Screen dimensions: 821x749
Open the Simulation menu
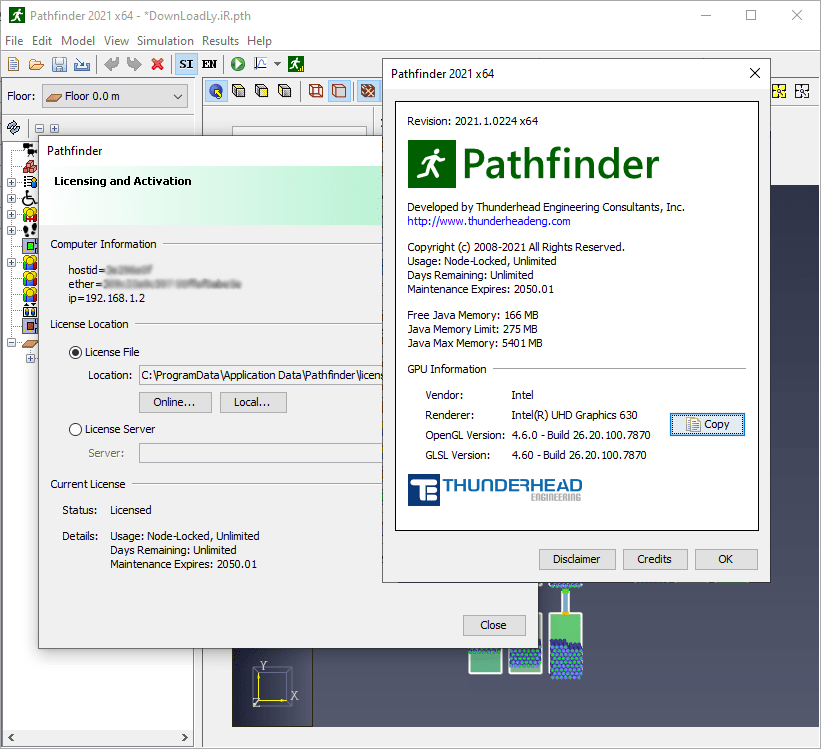point(165,41)
